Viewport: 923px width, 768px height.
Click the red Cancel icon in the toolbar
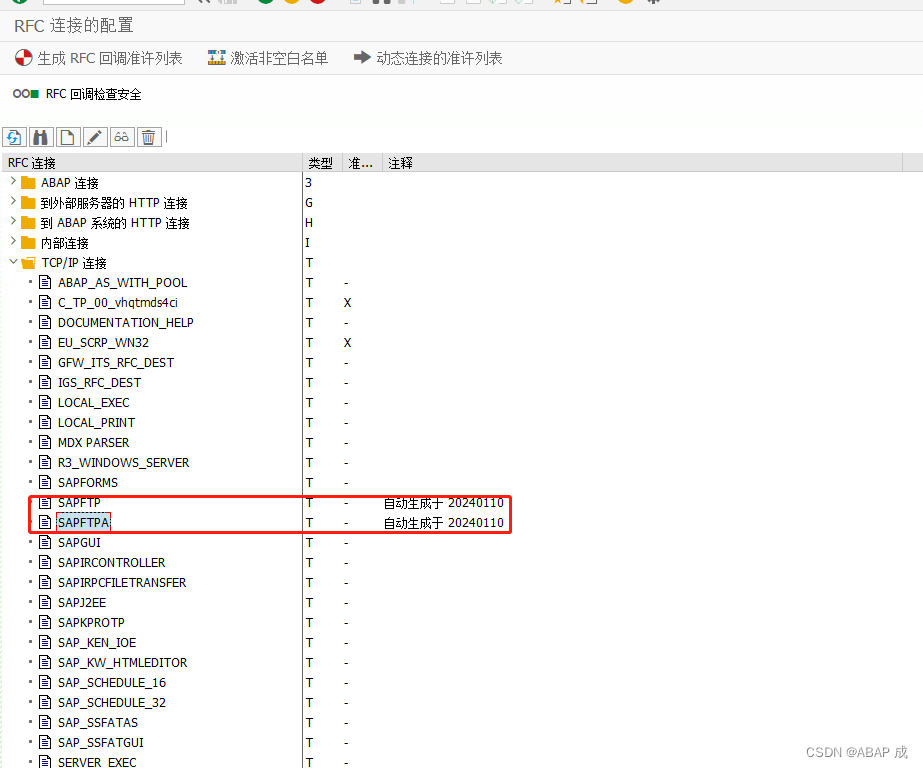(x=320, y=4)
